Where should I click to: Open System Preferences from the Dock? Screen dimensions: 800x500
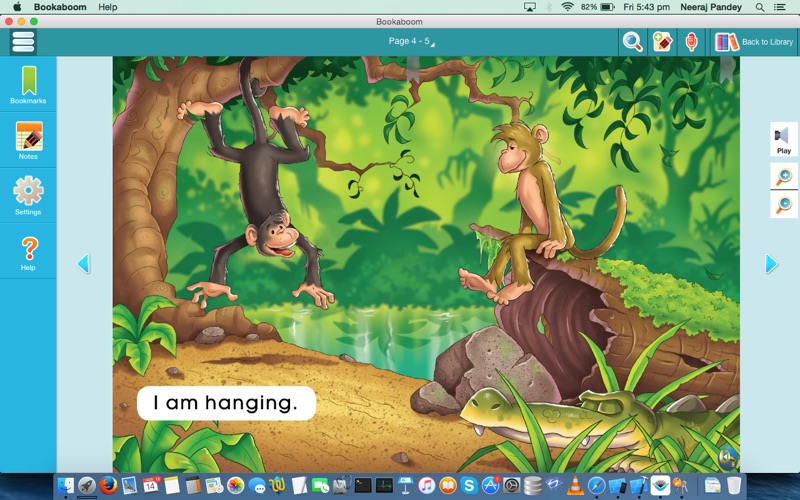pyautogui.click(x=511, y=485)
